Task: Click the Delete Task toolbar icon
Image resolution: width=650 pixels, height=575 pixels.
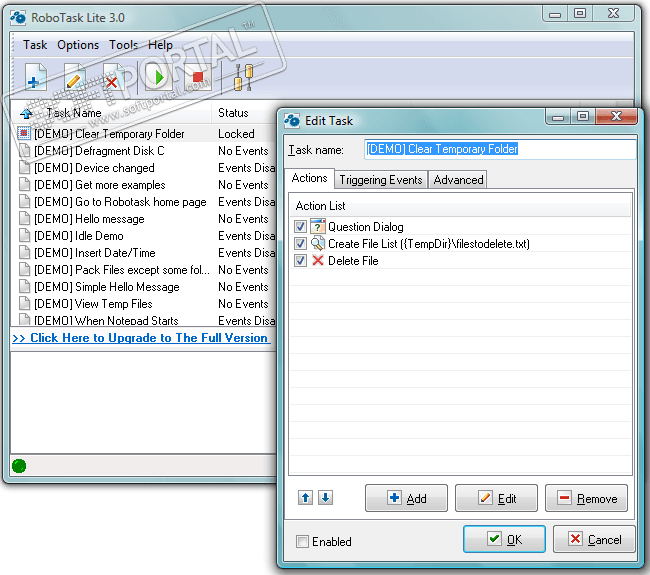Action: pyautogui.click(x=114, y=78)
